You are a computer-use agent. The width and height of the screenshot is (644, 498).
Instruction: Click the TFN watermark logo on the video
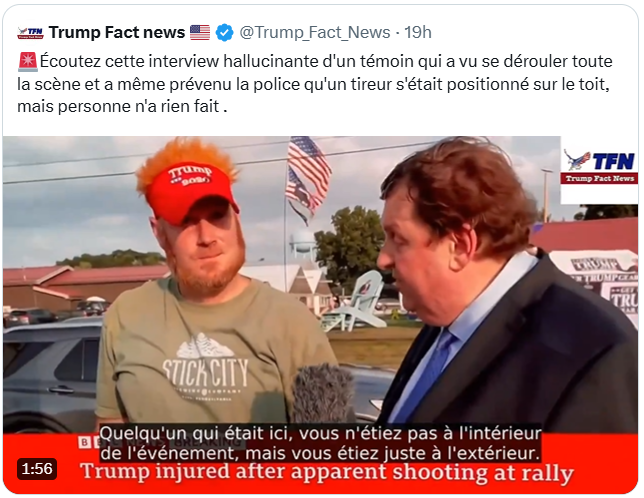tap(599, 167)
